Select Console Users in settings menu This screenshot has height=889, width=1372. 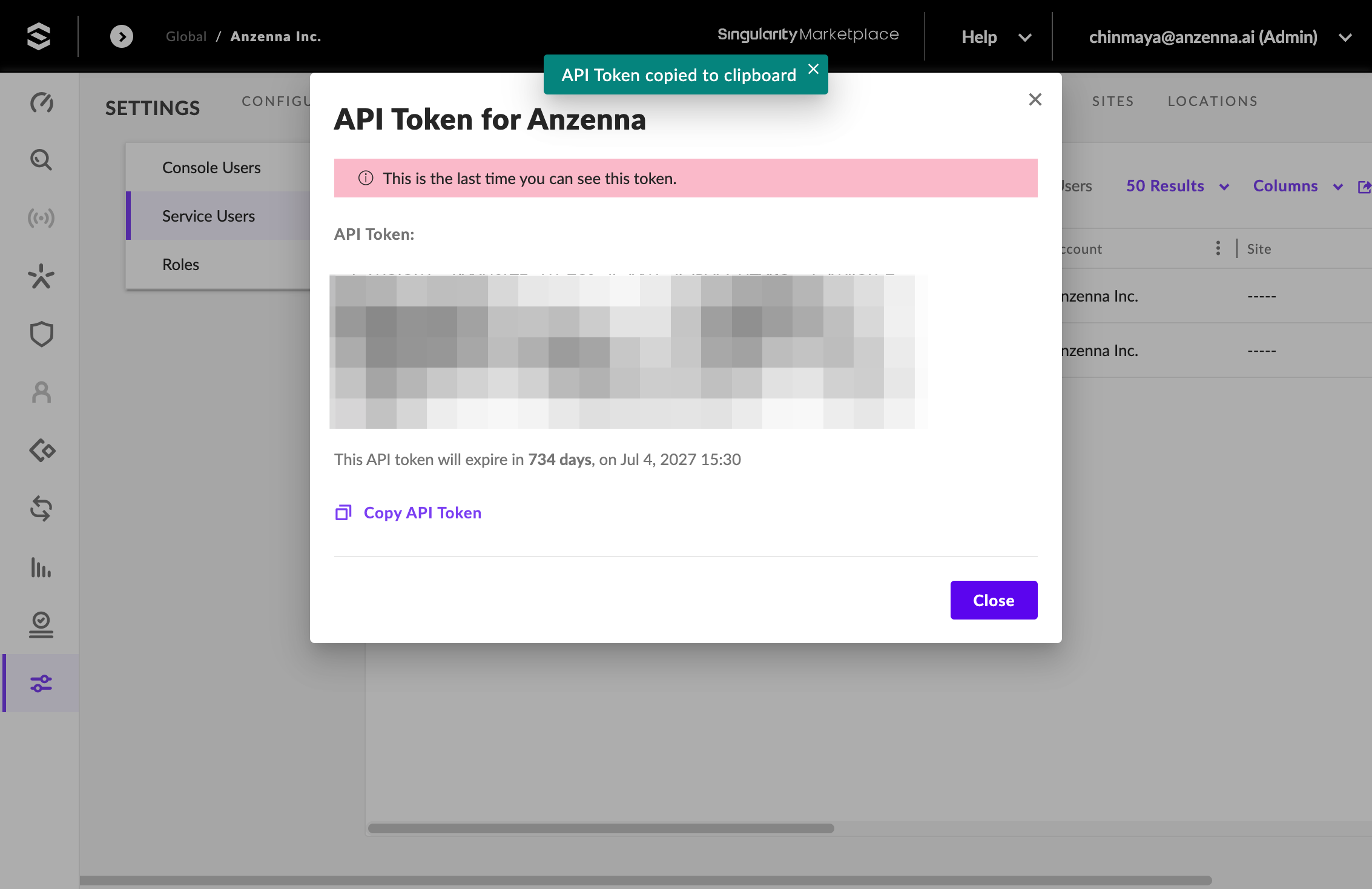211,168
